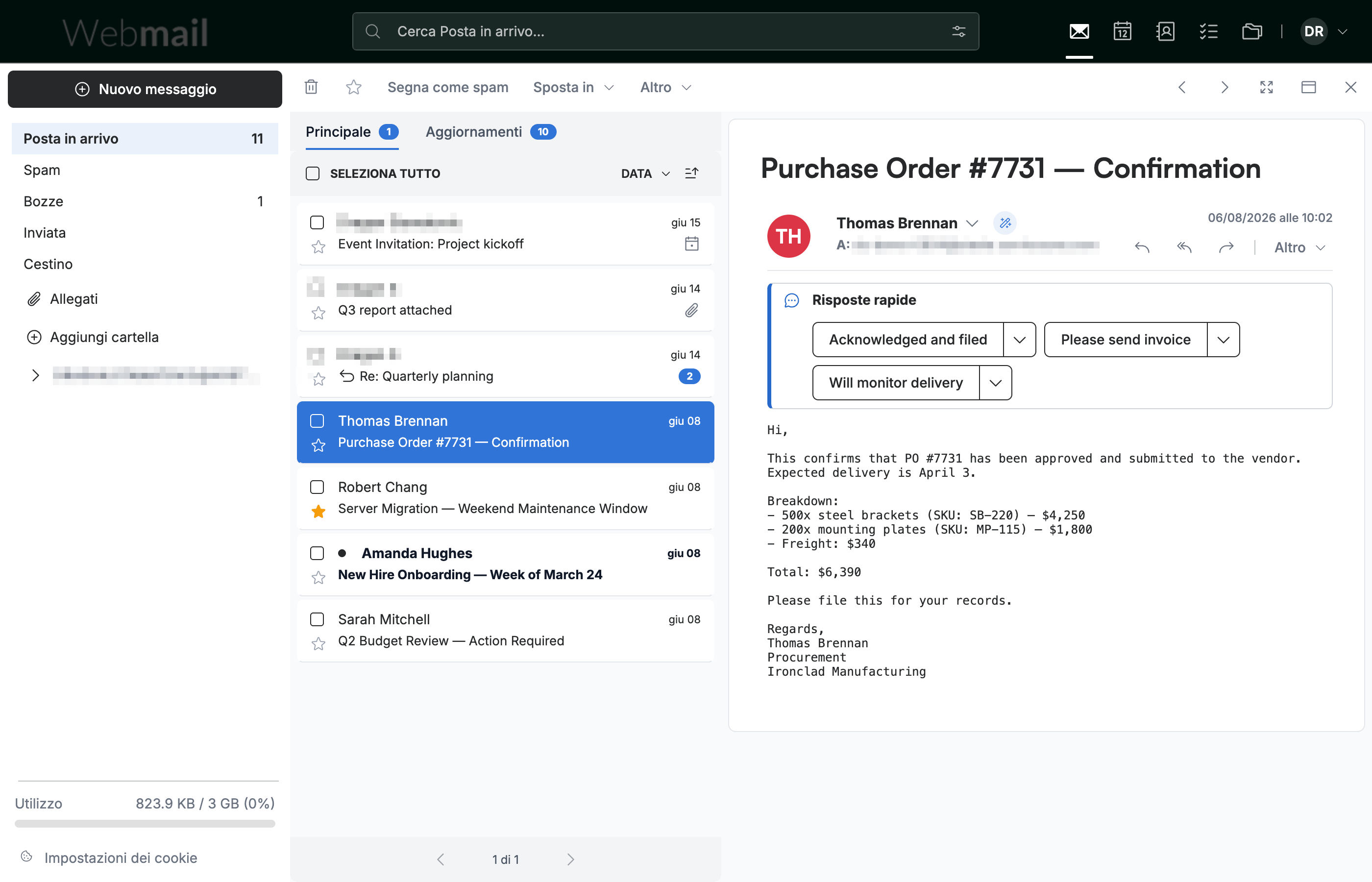Open the DATA sort dropdown
The width and height of the screenshot is (1372, 882).
pyautogui.click(x=645, y=173)
